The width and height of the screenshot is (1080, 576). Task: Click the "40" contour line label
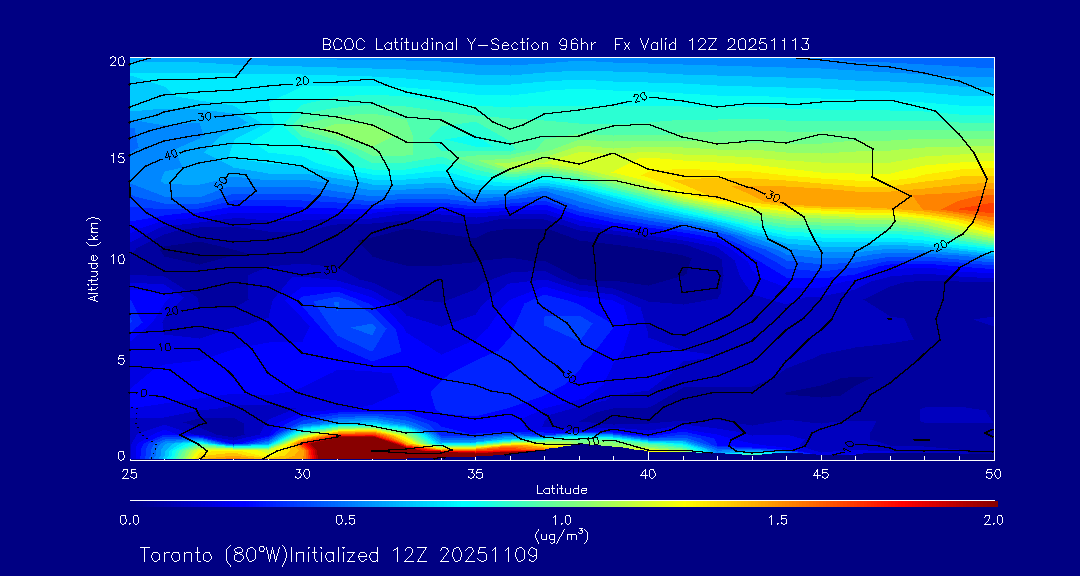(x=172, y=154)
